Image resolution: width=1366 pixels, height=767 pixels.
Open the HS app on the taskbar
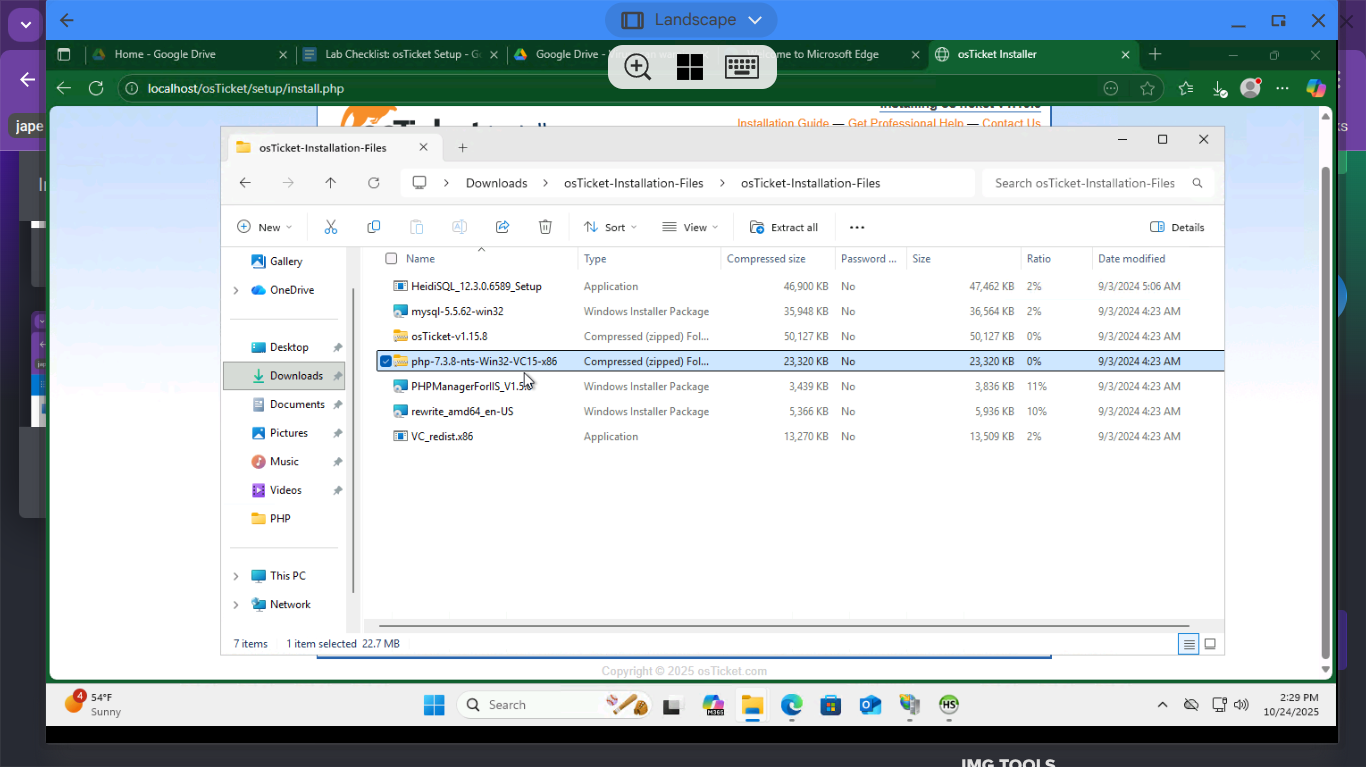(949, 705)
